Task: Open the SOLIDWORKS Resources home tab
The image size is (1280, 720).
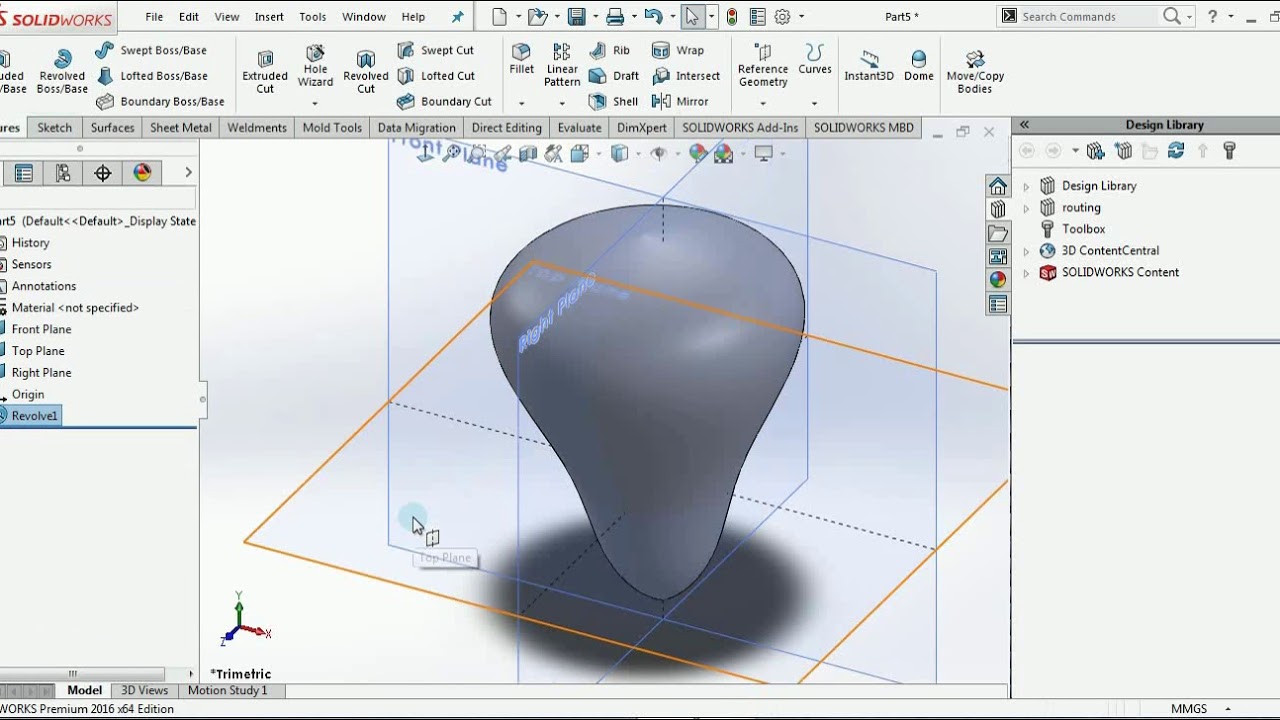Action: pos(998,186)
